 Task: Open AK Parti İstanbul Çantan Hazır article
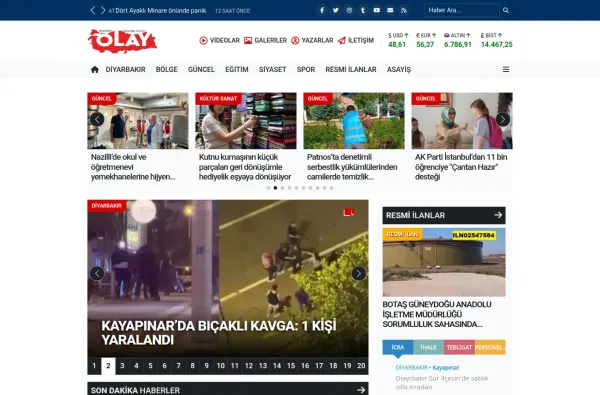click(461, 167)
